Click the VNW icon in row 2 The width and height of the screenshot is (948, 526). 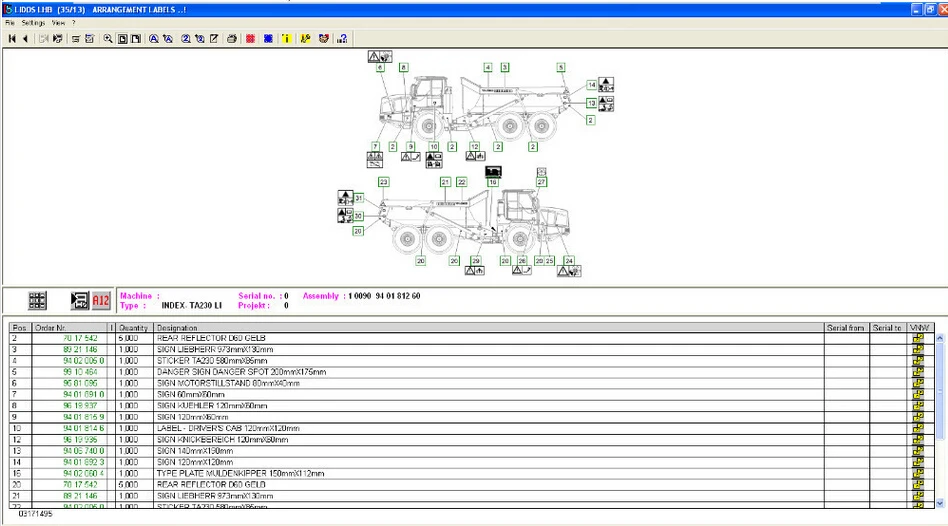tap(918, 338)
